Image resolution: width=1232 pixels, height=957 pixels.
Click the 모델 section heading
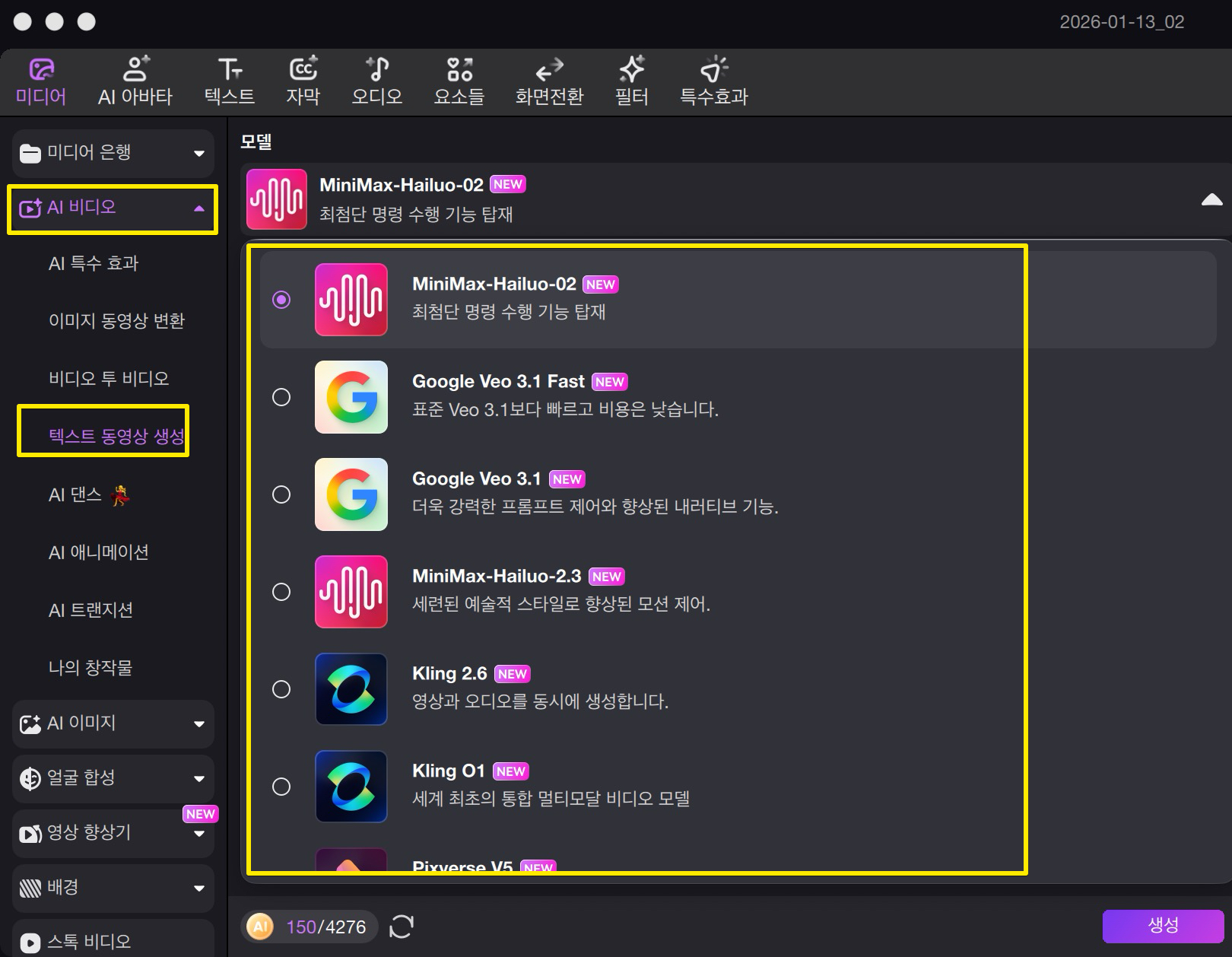click(x=256, y=141)
